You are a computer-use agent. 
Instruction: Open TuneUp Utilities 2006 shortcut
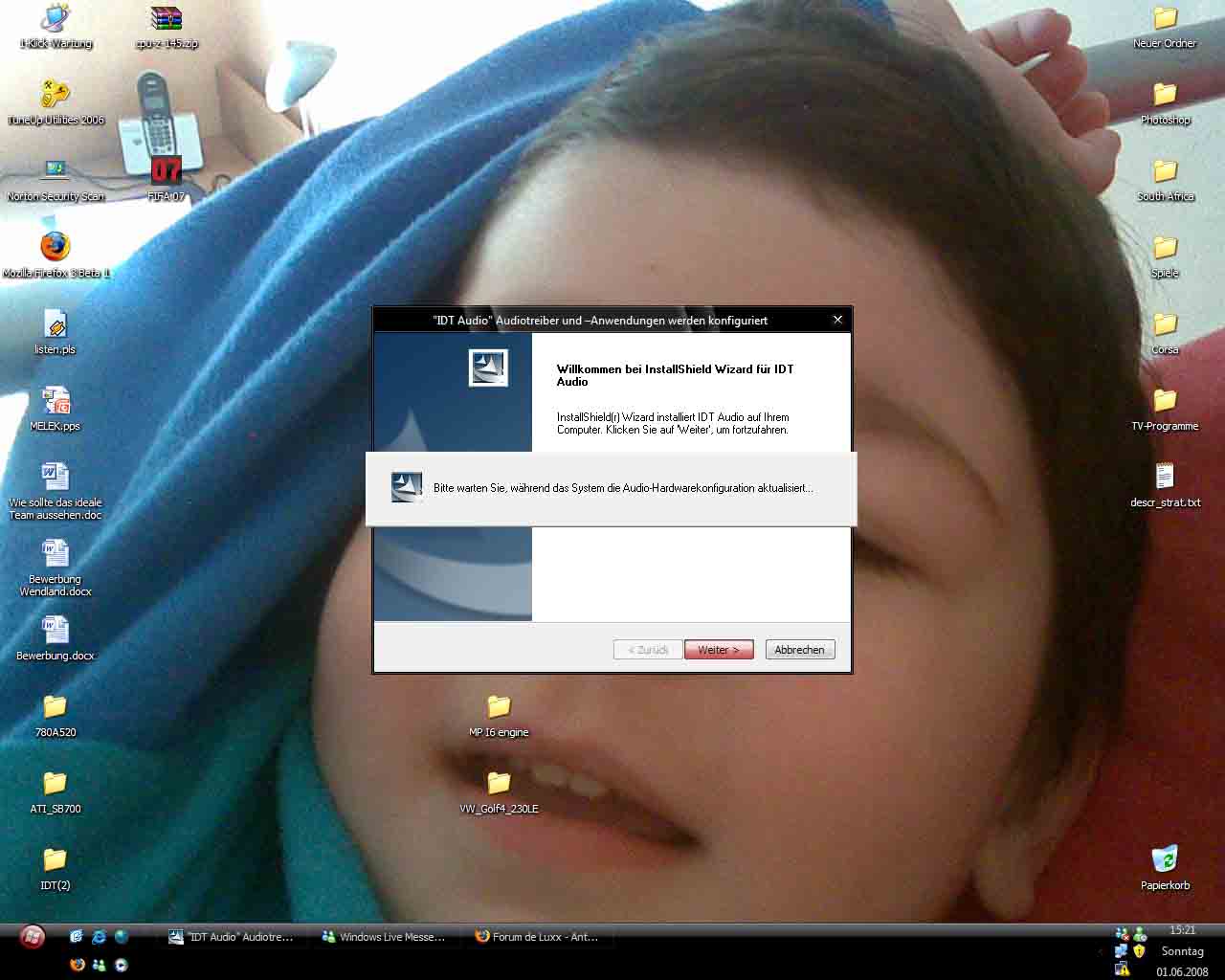(x=56, y=103)
